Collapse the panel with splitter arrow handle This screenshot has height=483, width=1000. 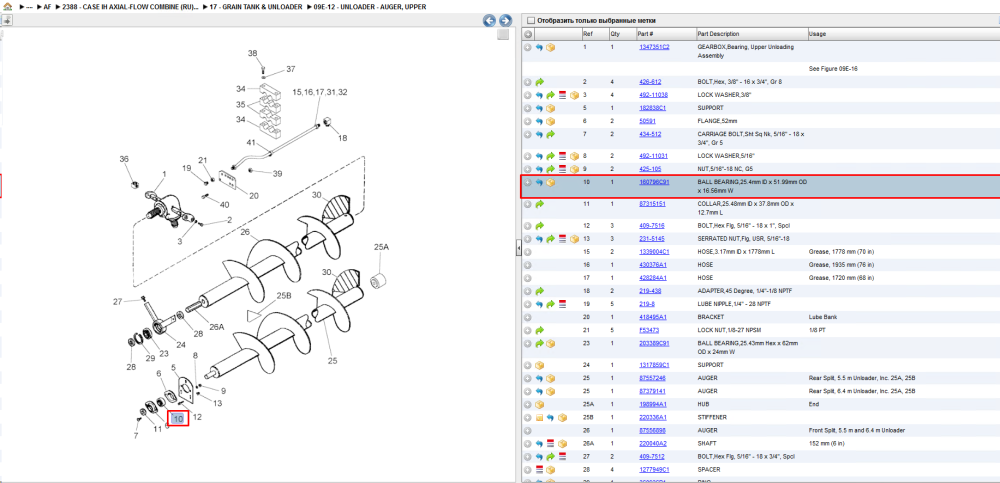click(518, 248)
